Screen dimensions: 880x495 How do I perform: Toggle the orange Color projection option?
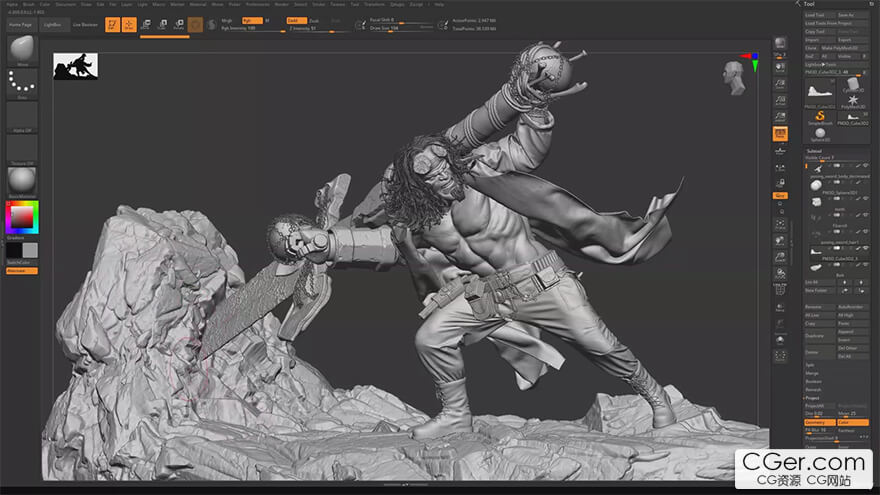852,422
